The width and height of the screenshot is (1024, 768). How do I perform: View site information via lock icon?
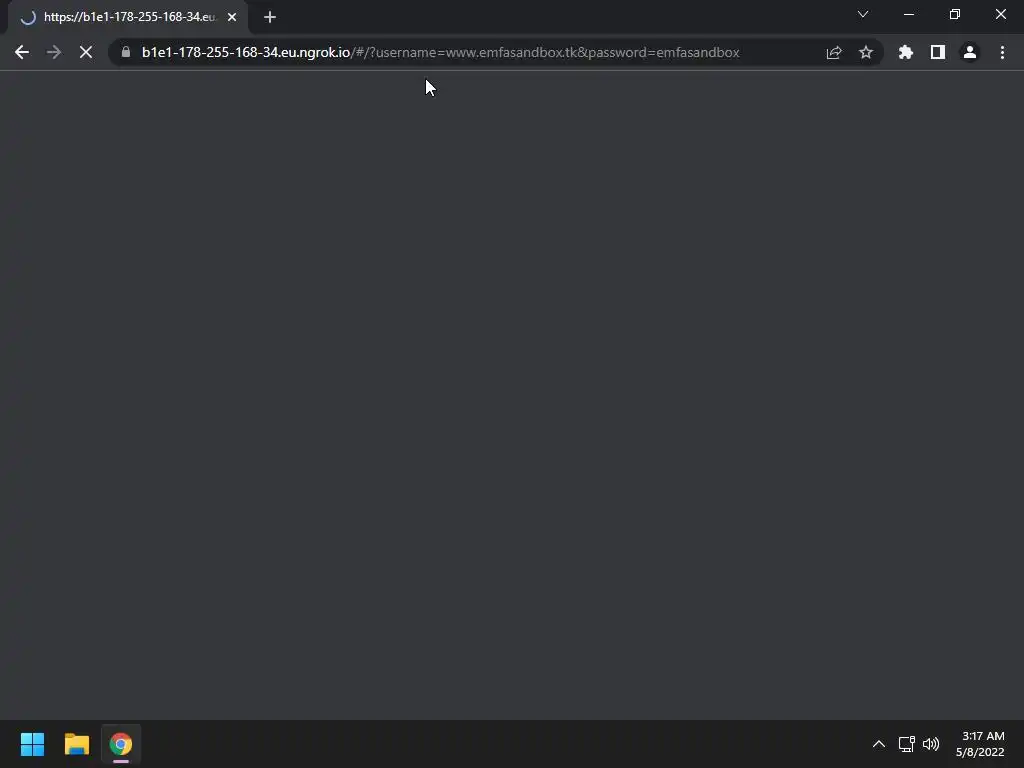[x=126, y=52]
